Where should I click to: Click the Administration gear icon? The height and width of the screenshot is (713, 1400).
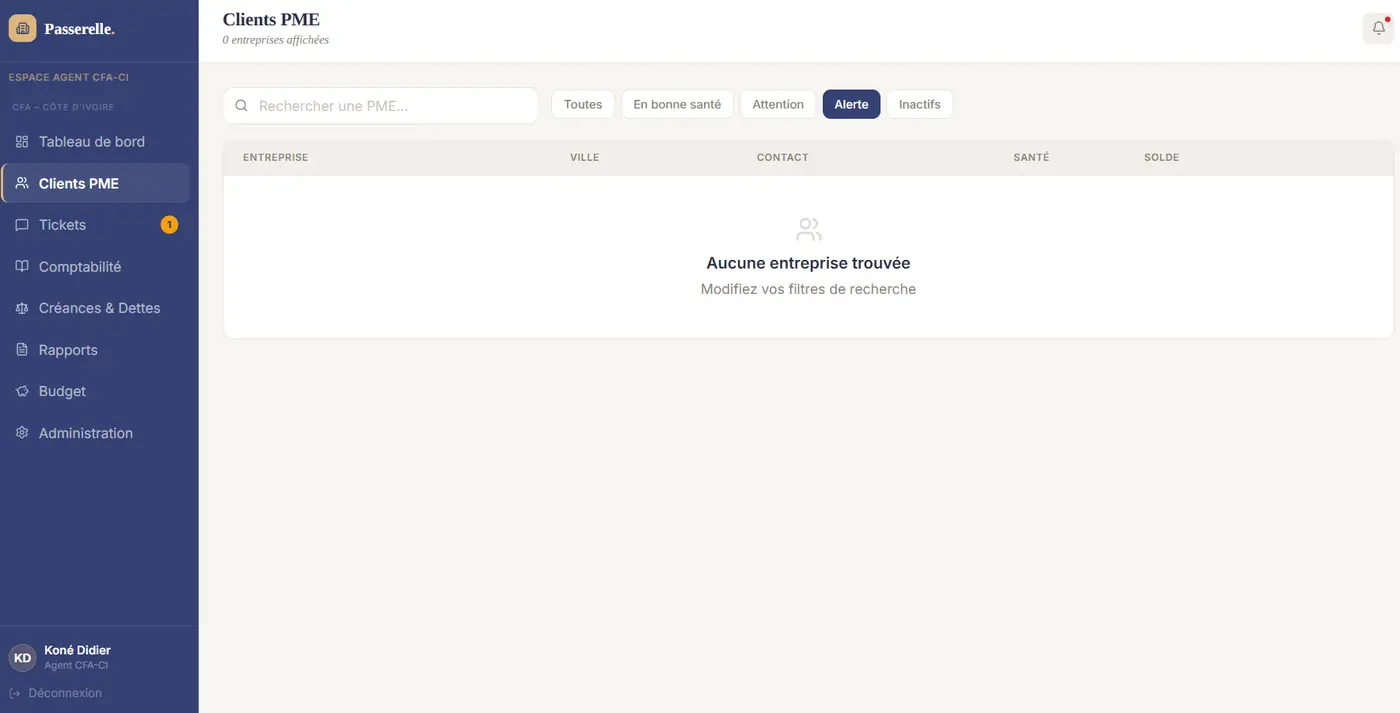pos(22,433)
